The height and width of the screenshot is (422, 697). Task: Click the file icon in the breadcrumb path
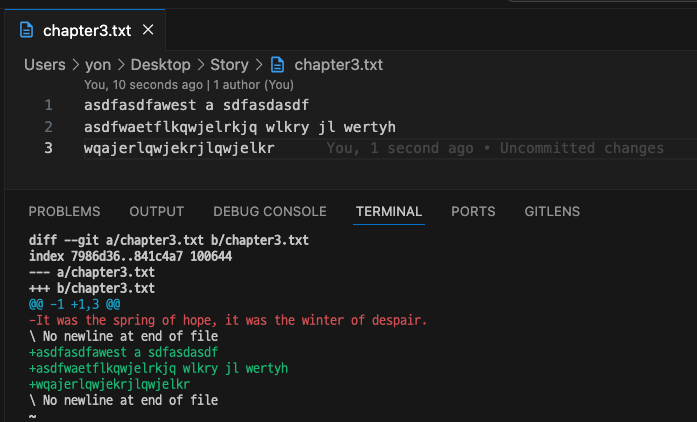(278, 65)
